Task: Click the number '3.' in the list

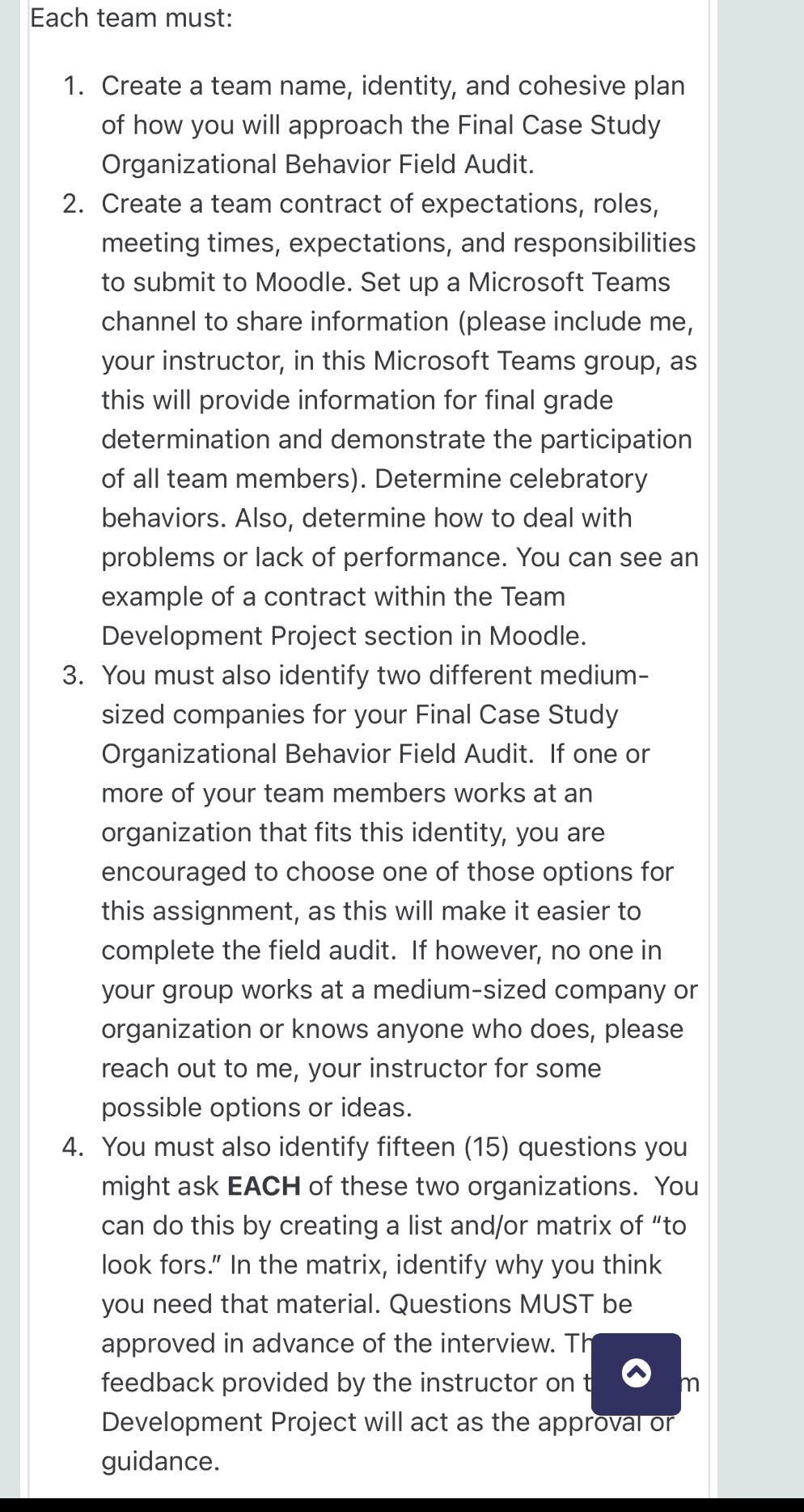Action: [74, 675]
